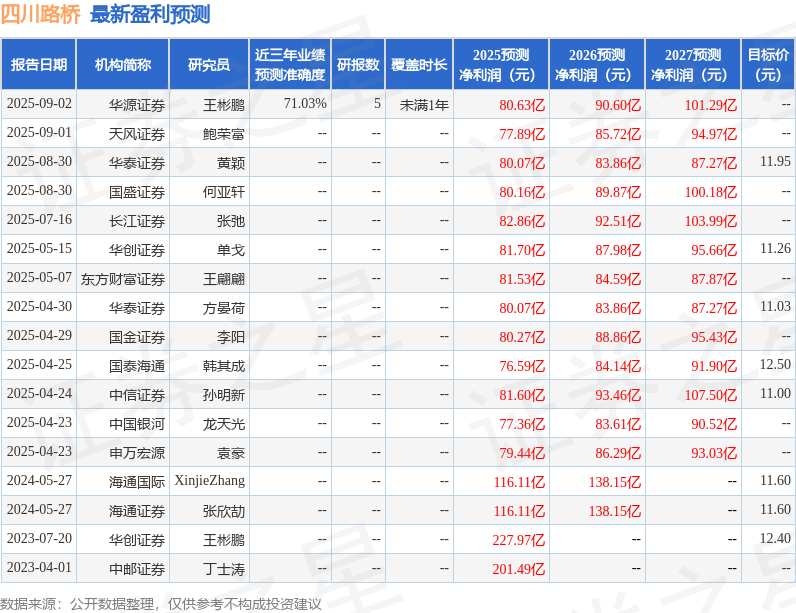
Task: Click researcher name 鲍荣富
Action: (223, 134)
